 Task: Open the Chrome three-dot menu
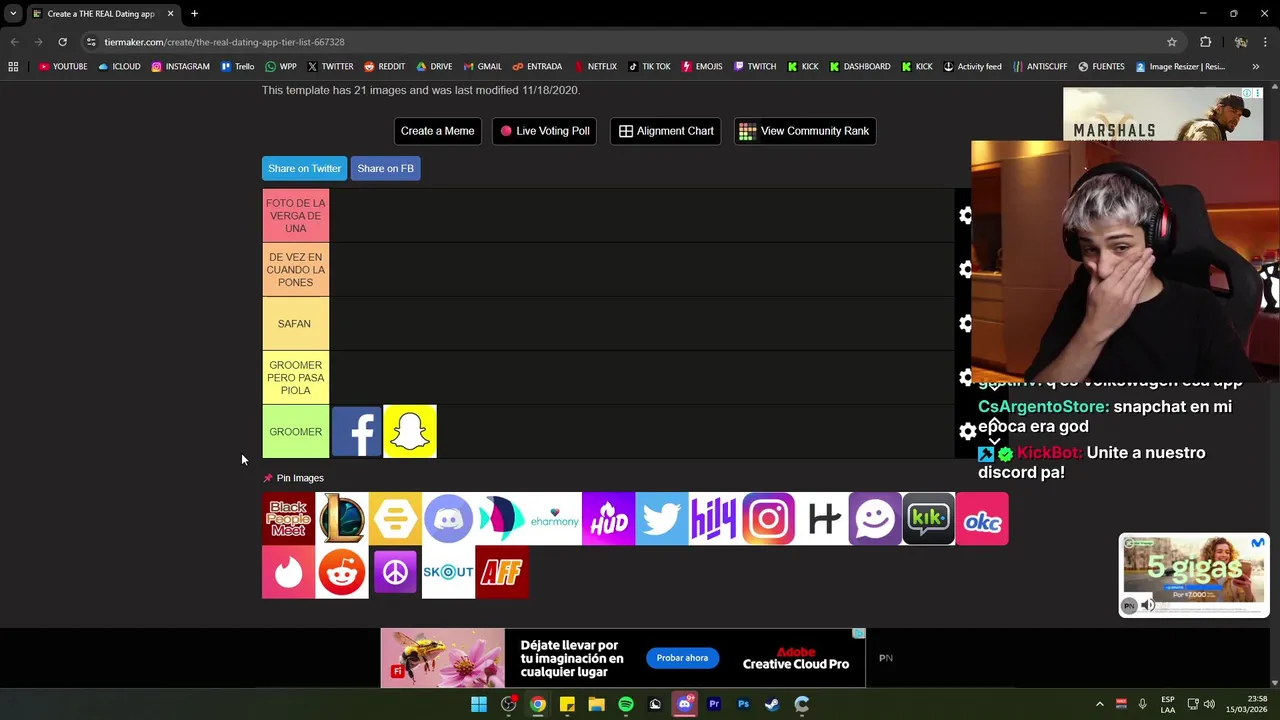pyautogui.click(x=1266, y=42)
